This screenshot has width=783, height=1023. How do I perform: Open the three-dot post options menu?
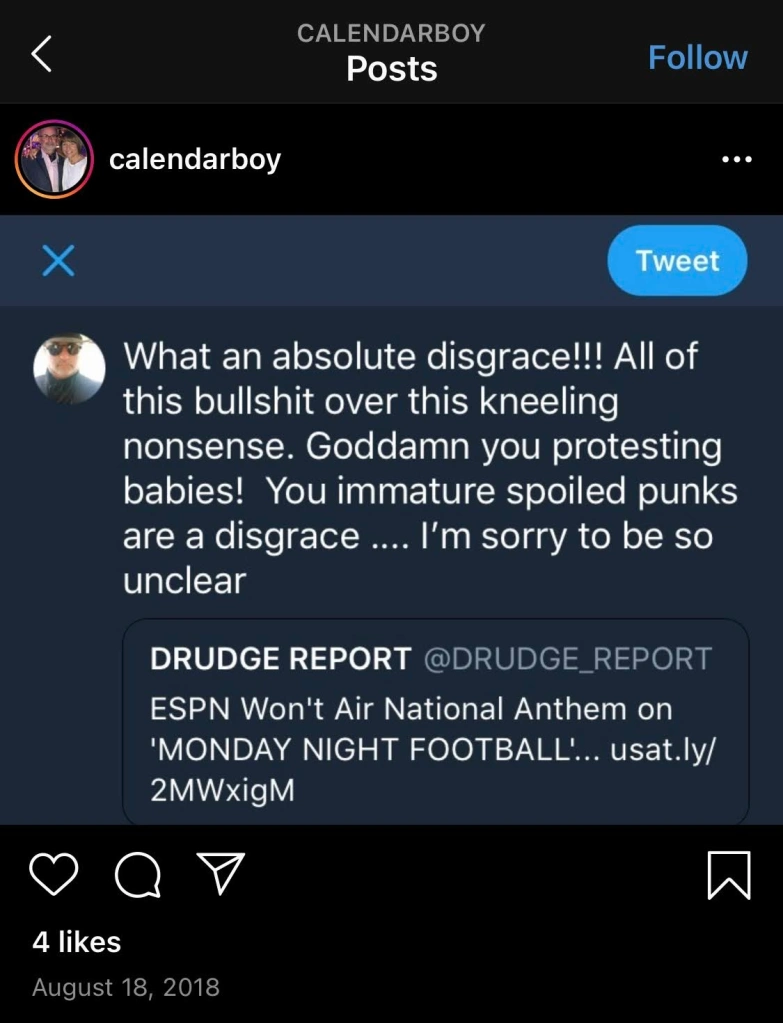pos(736,160)
